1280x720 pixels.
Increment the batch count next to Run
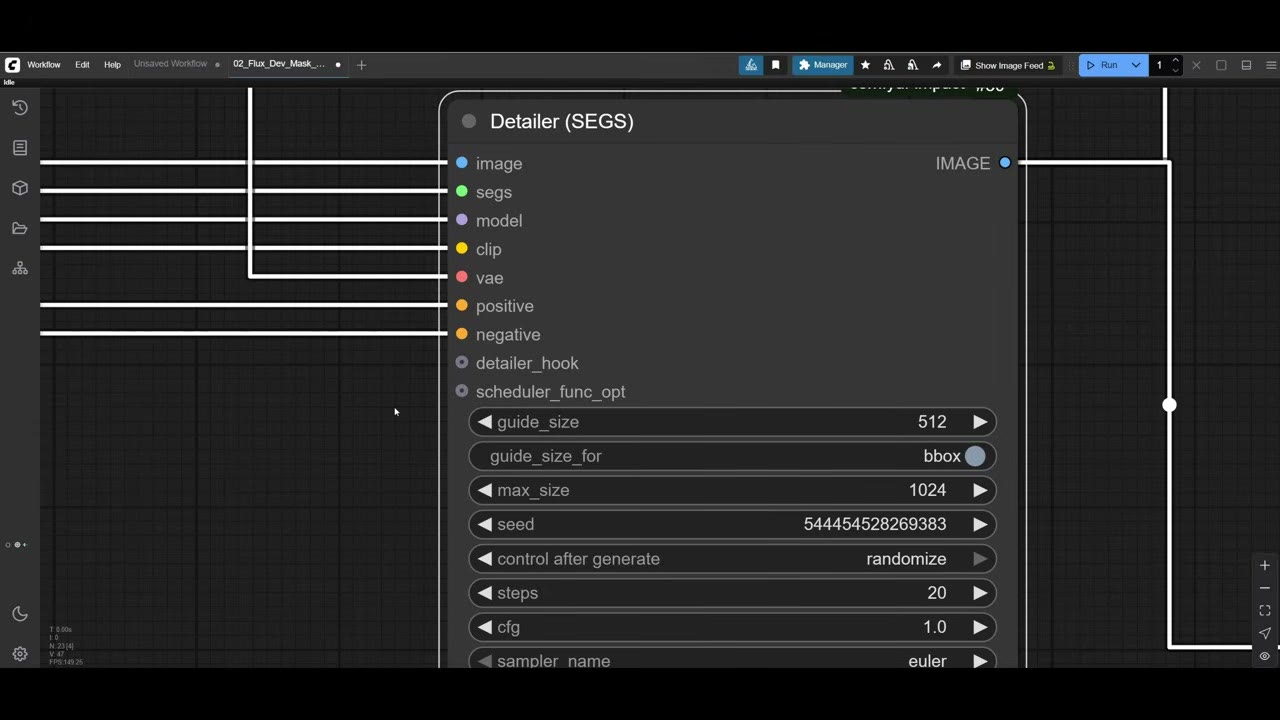point(1175,61)
